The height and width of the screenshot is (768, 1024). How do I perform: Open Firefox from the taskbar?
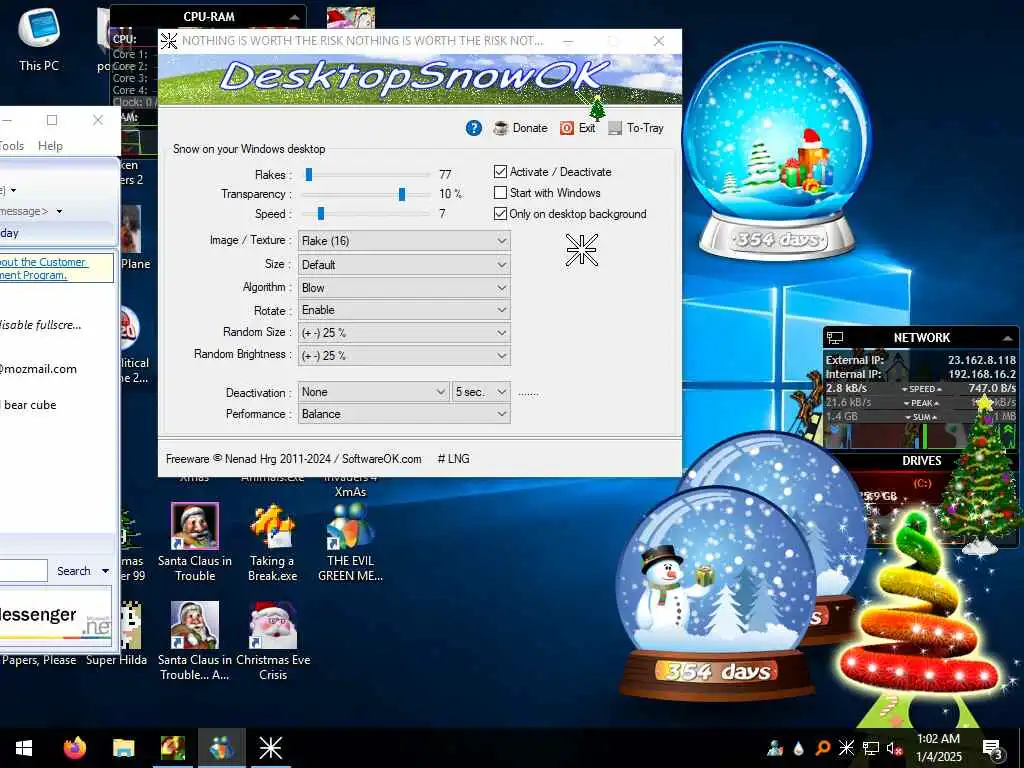pyautogui.click(x=74, y=748)
